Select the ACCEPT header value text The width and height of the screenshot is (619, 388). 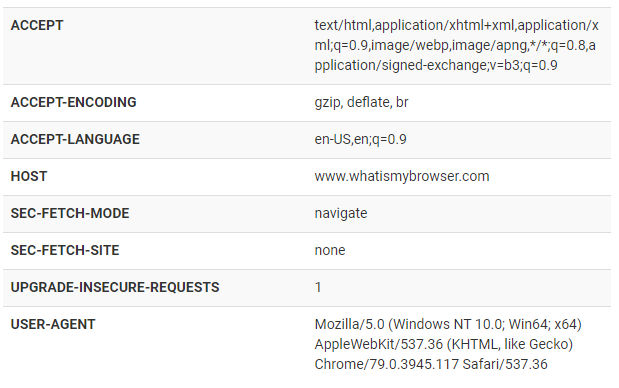(456, 45)
